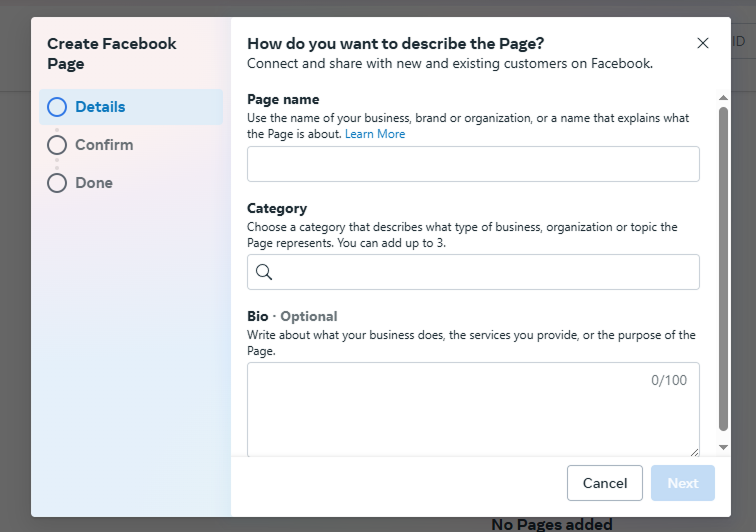Cancel page creation

pos(605,483)
